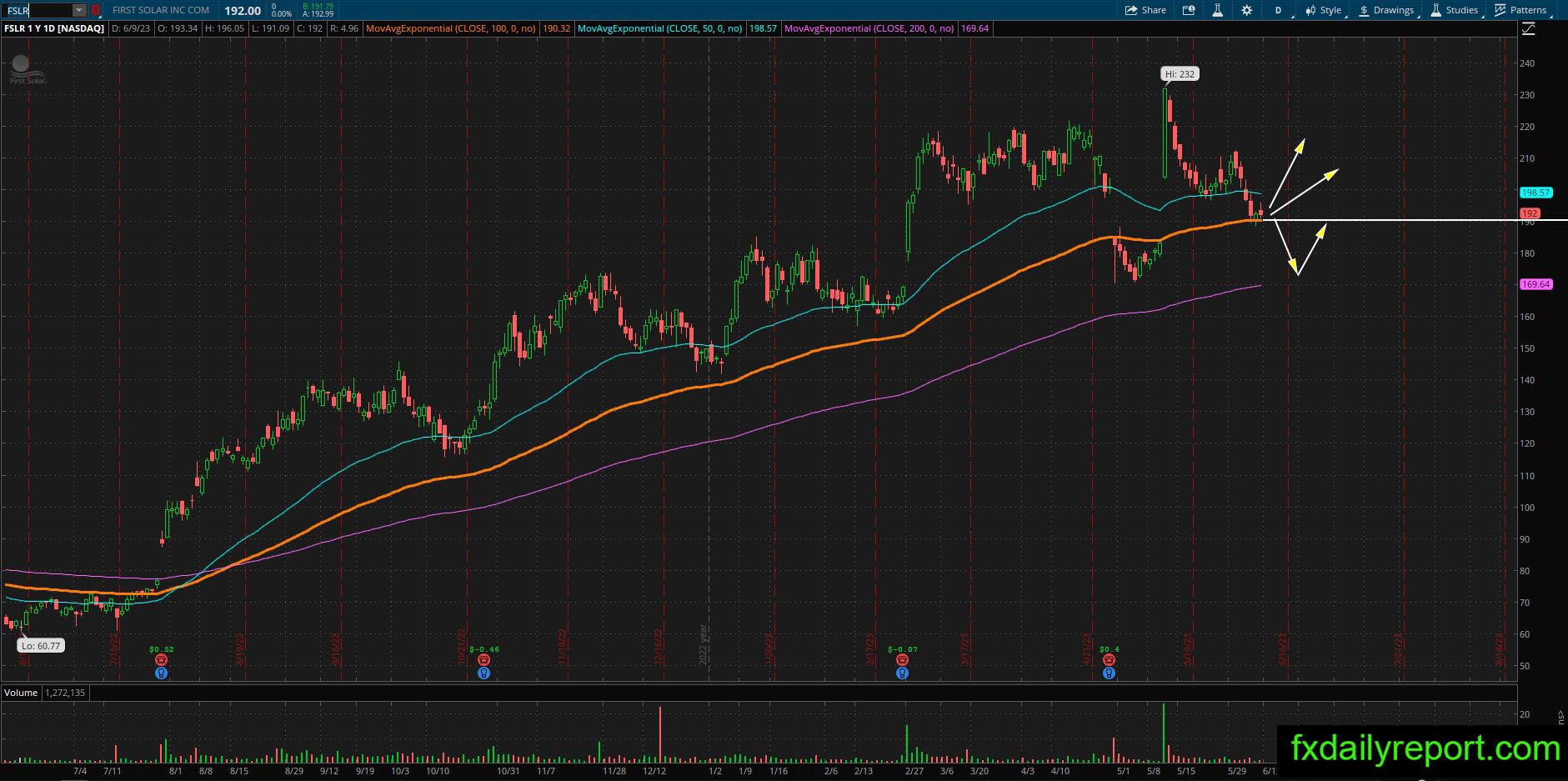Screen dimensions: 1568x781
Task: Open chart settings gear
Action: (x=1246, y=10)
